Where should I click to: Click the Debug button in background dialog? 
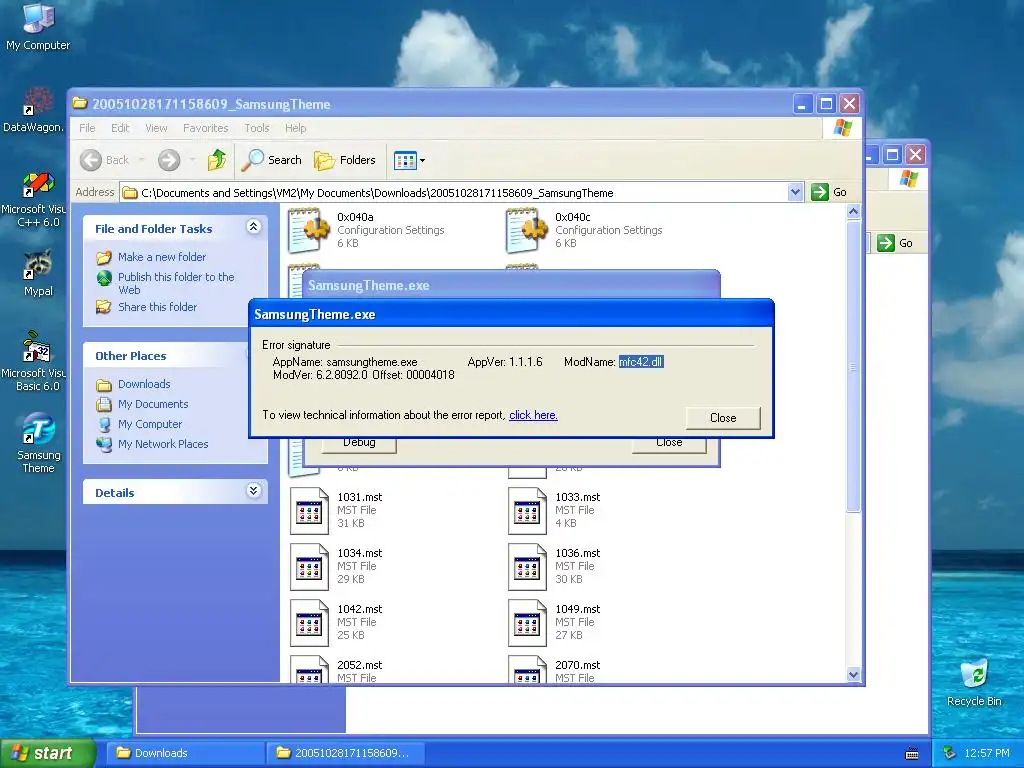click(x=359, y=443)
